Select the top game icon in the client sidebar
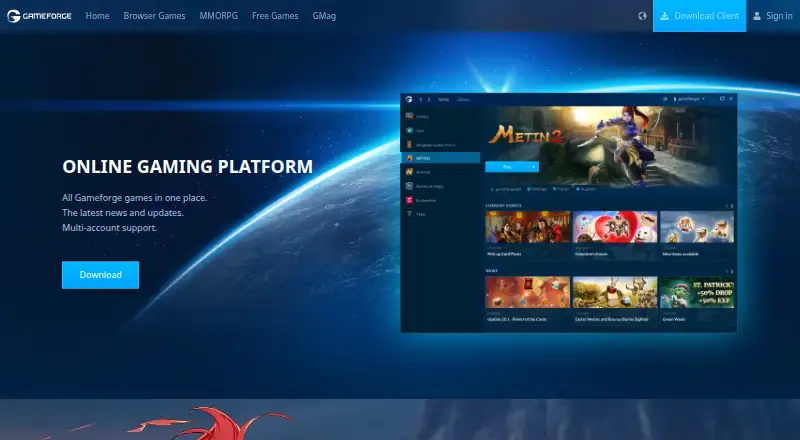The image size is (800, 440). pos(409,116)
